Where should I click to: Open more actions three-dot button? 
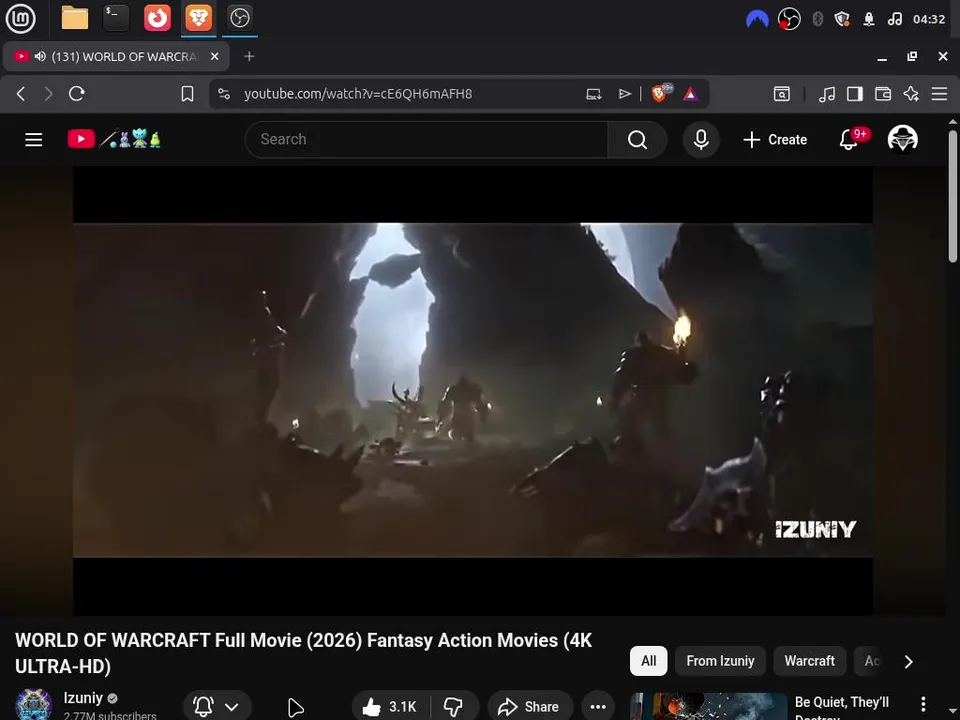coord(598,707)
